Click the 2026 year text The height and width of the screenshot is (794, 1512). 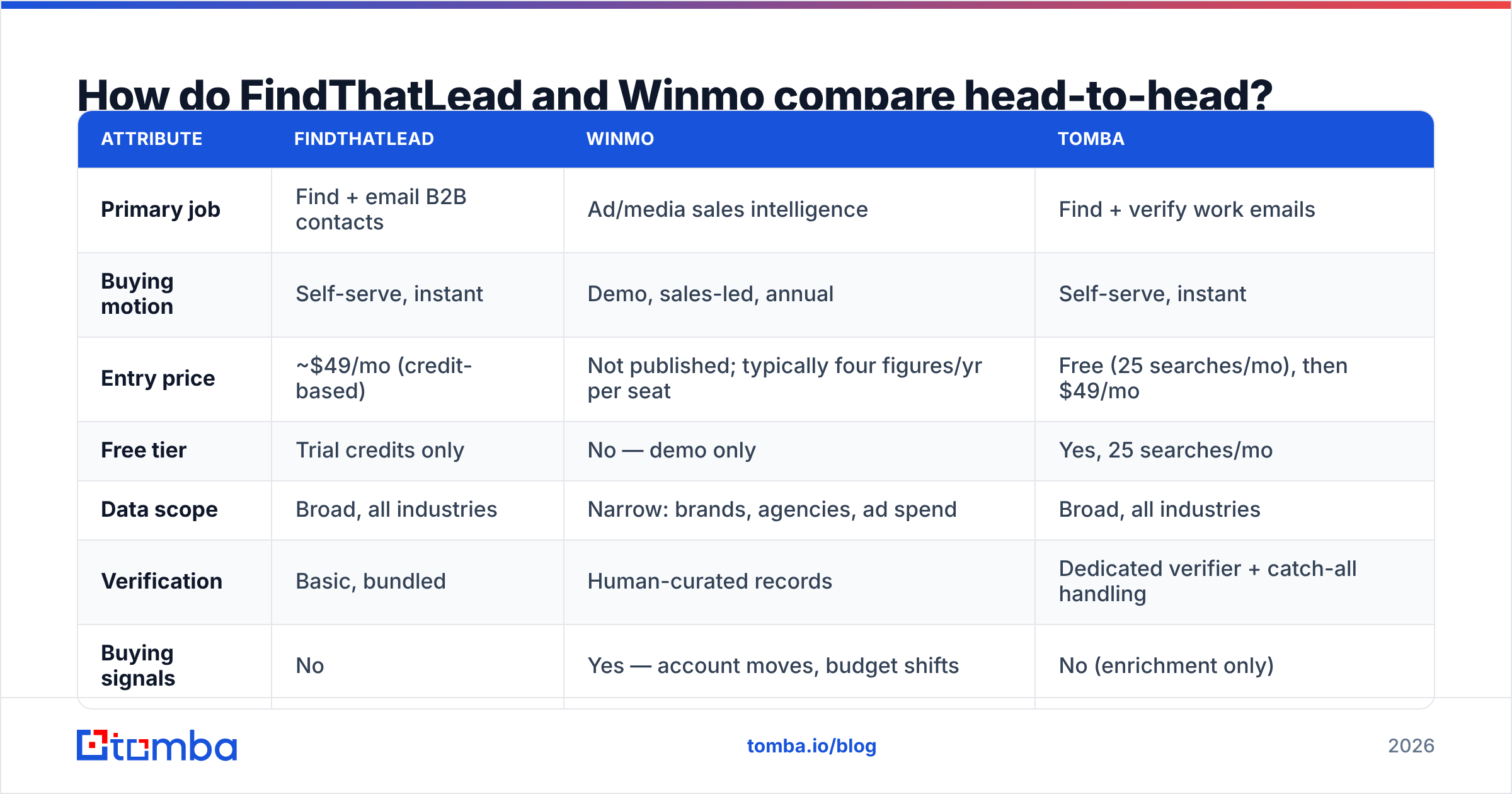pyautogui.click(x=1411, y=746)
